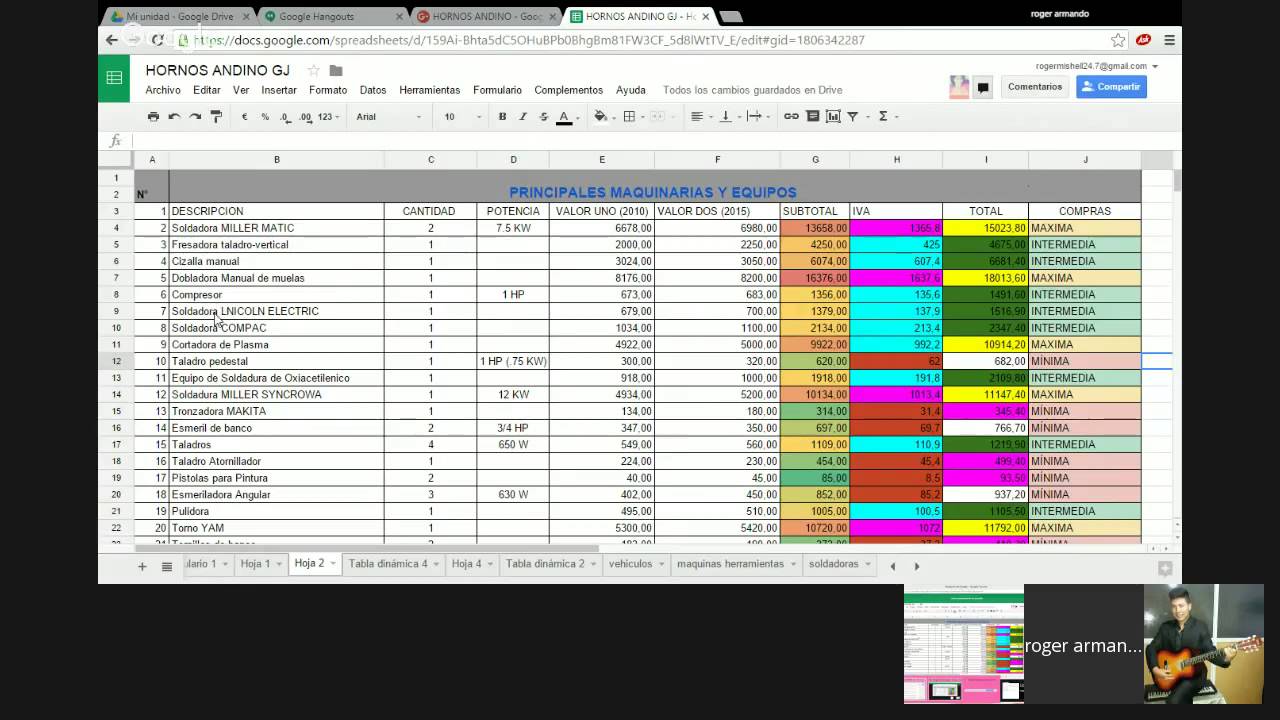
Task: Open the Insertar menu
Action: tap(279, 90)
